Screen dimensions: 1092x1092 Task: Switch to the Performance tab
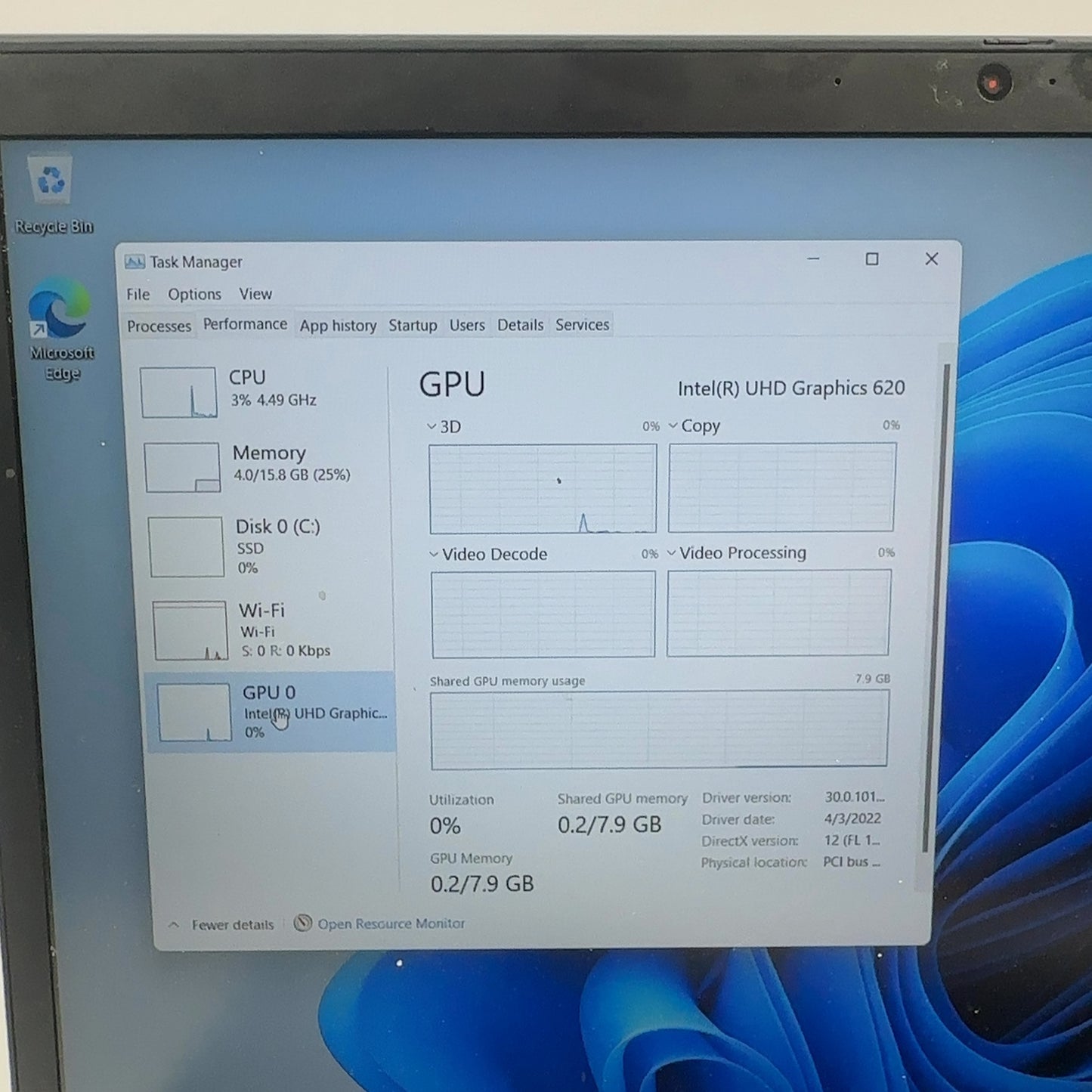point(245,324)
